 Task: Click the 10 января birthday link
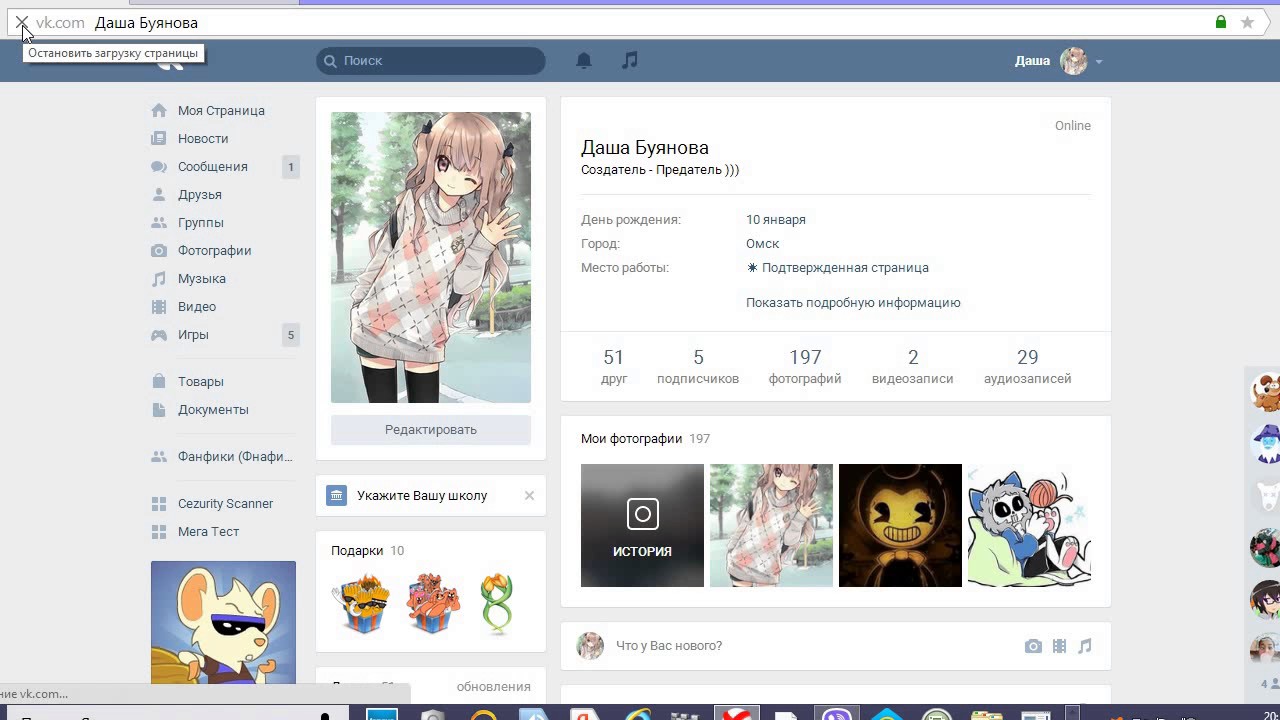pos(776,219)
